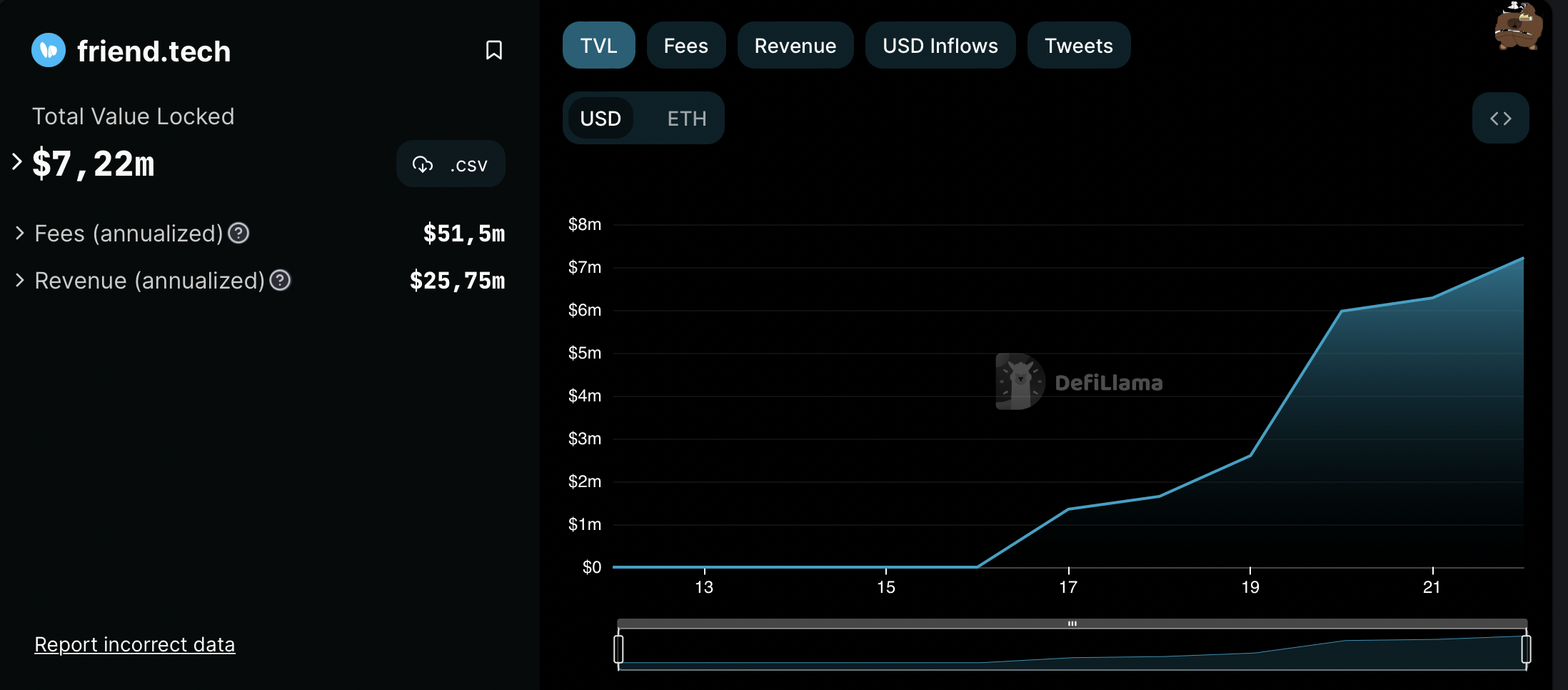This screenshot has width=1568, height=690.
Task: Click the $25,75m revenue value
Action: (457, 280)
